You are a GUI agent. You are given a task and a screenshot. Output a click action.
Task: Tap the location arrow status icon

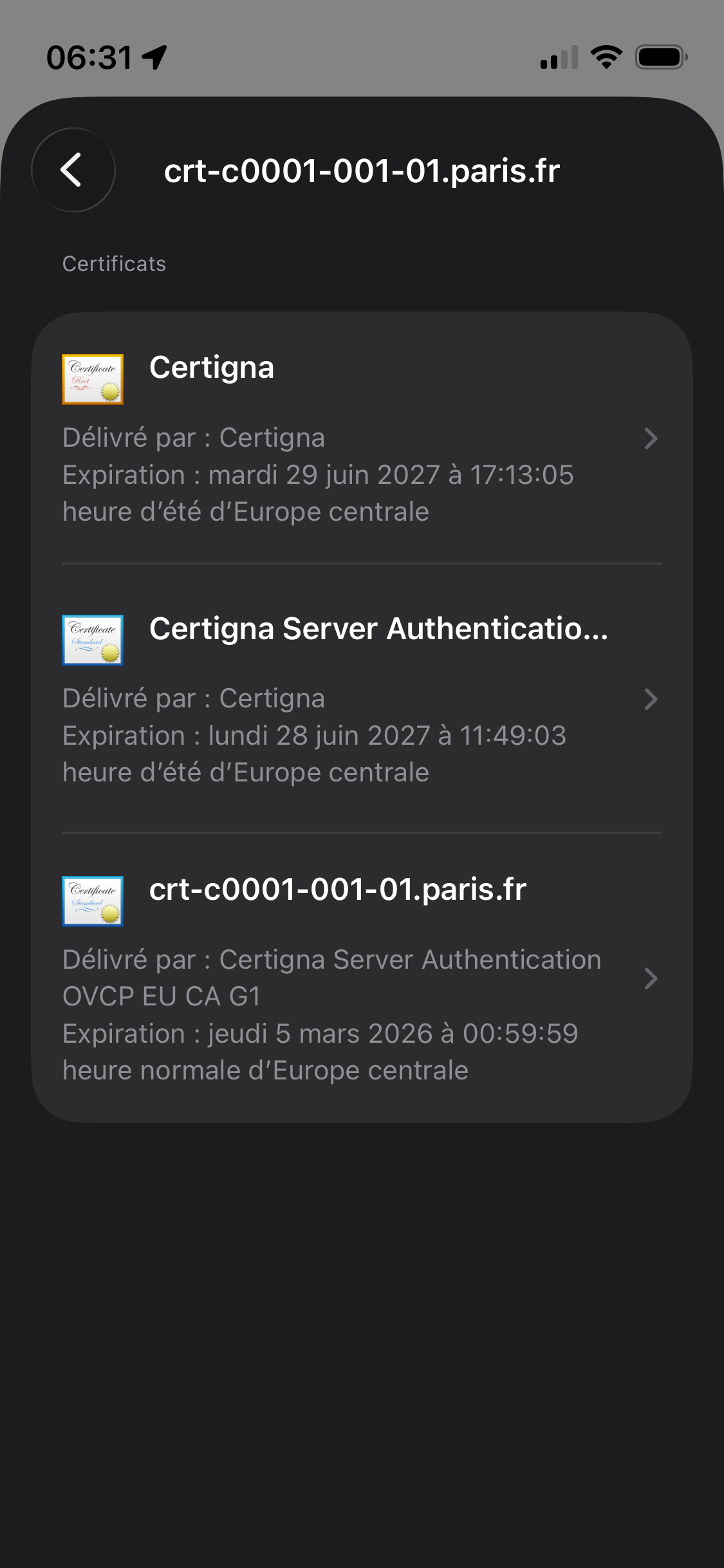(155, 57)
